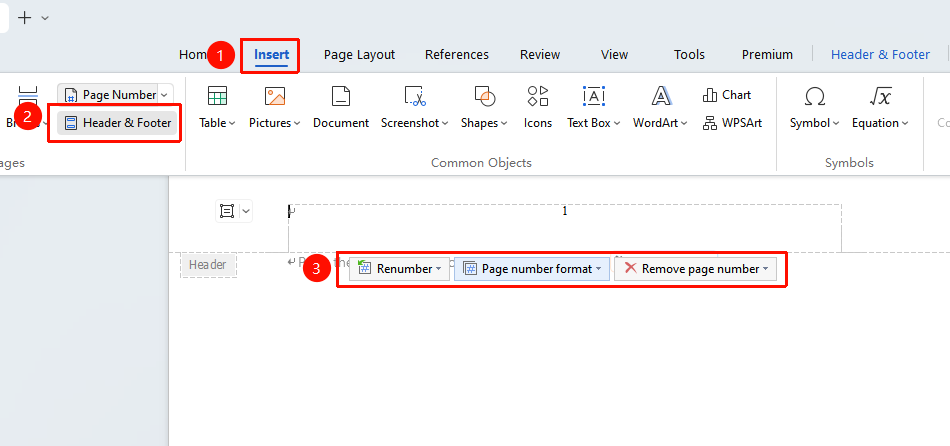Screen dimensions: 950x446
Task: Insert a WPSArt graphic
Action: tap(732, 123)
